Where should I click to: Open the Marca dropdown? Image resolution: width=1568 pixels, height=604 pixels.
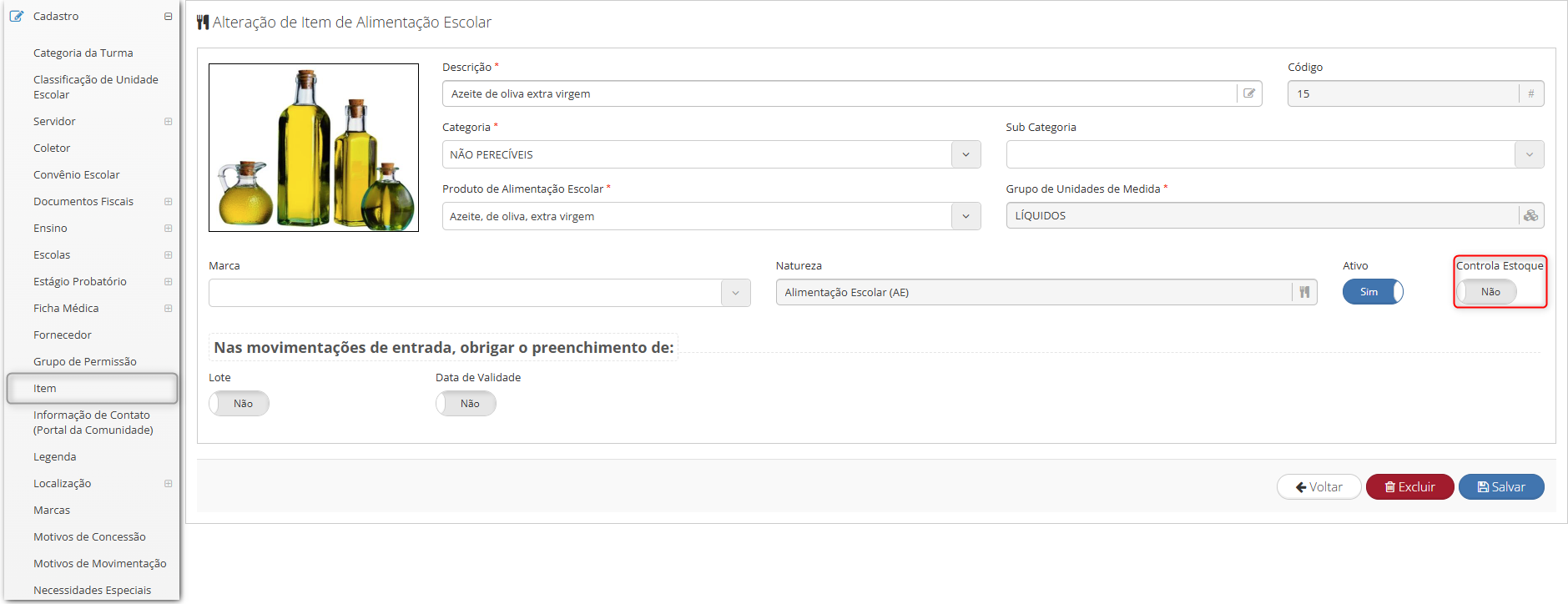coord(735,293)
